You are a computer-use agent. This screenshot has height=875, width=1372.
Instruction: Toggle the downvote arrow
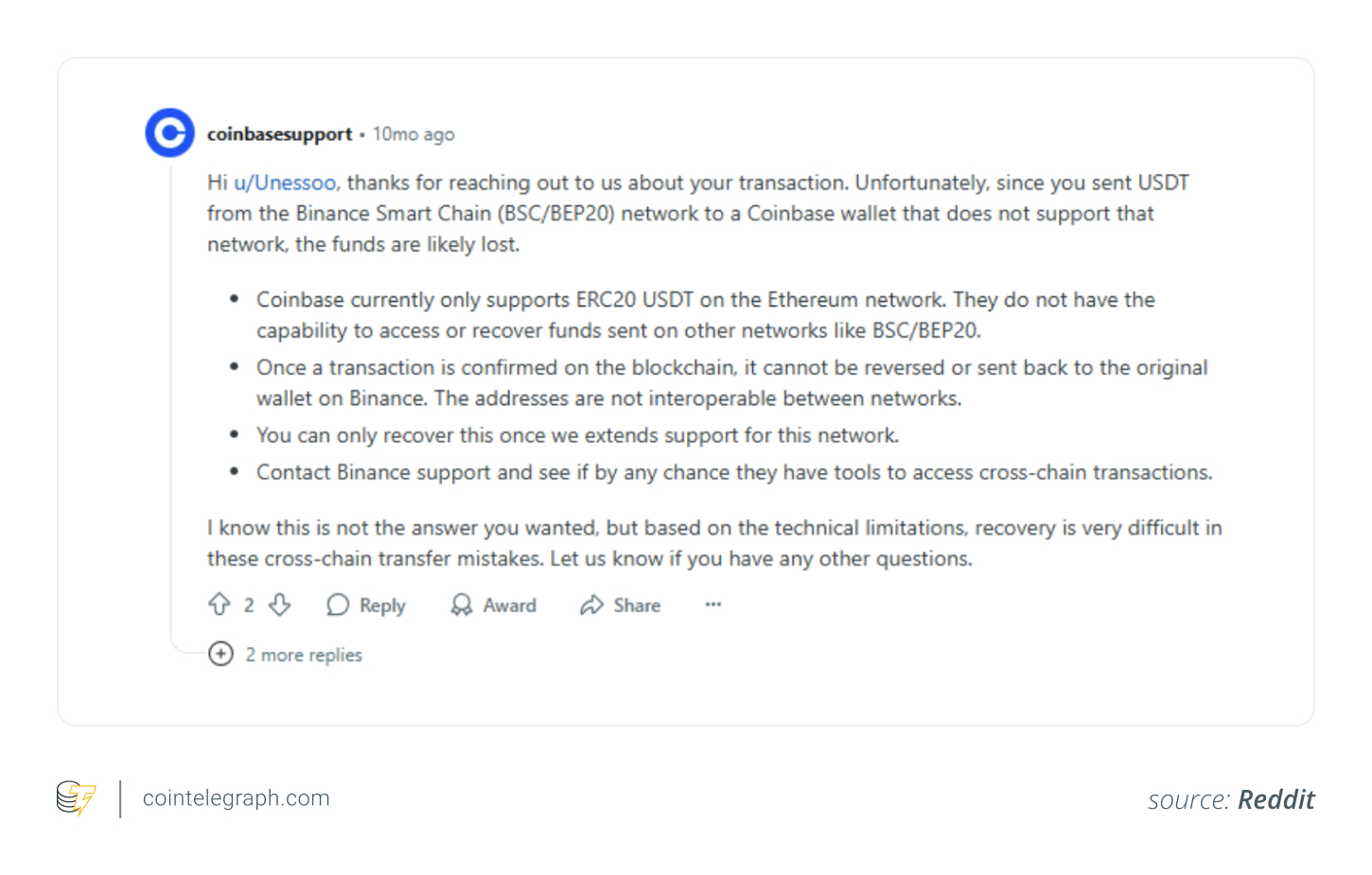point(279,604)
